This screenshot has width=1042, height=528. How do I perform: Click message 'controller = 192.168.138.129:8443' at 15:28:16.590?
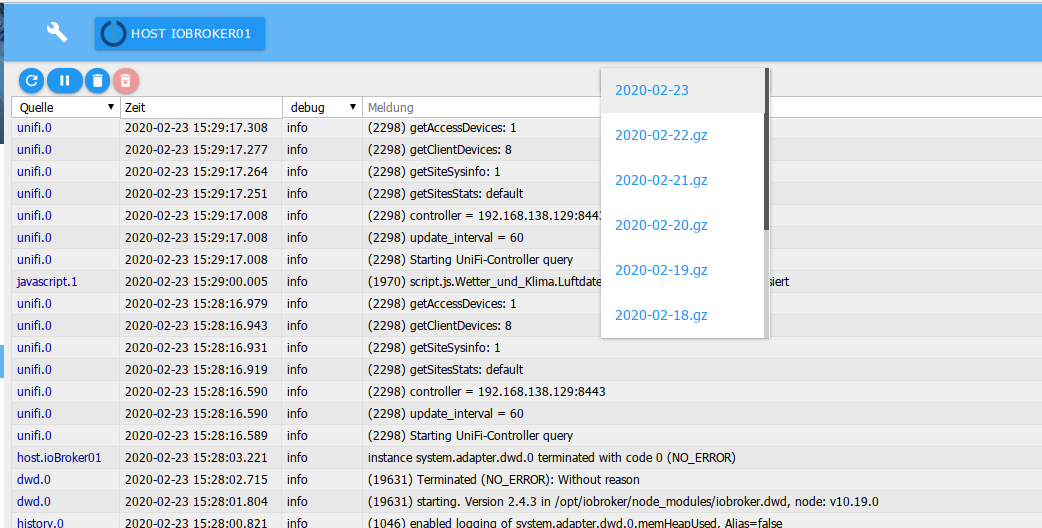point(486,391)
